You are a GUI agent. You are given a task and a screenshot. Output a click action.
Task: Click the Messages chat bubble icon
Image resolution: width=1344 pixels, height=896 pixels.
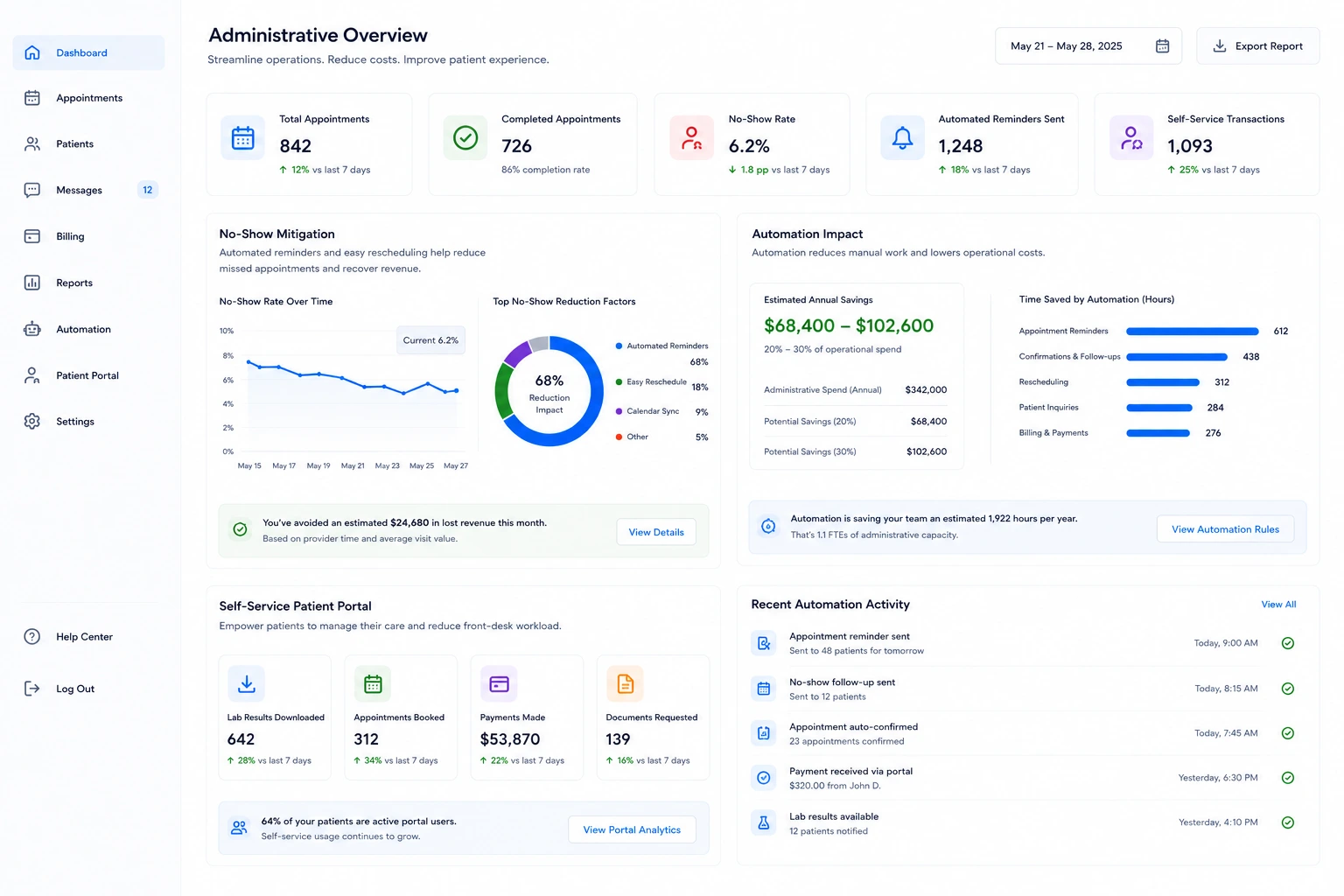point(32,190)
